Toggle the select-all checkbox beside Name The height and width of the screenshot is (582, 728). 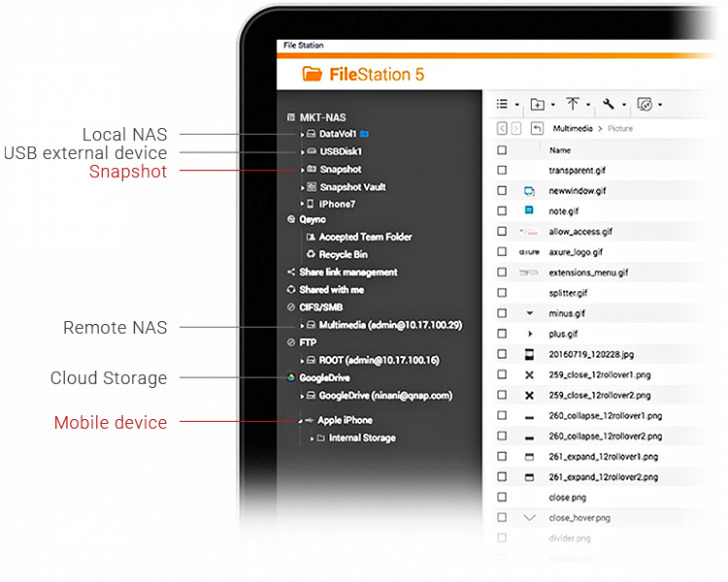(502, 150)
